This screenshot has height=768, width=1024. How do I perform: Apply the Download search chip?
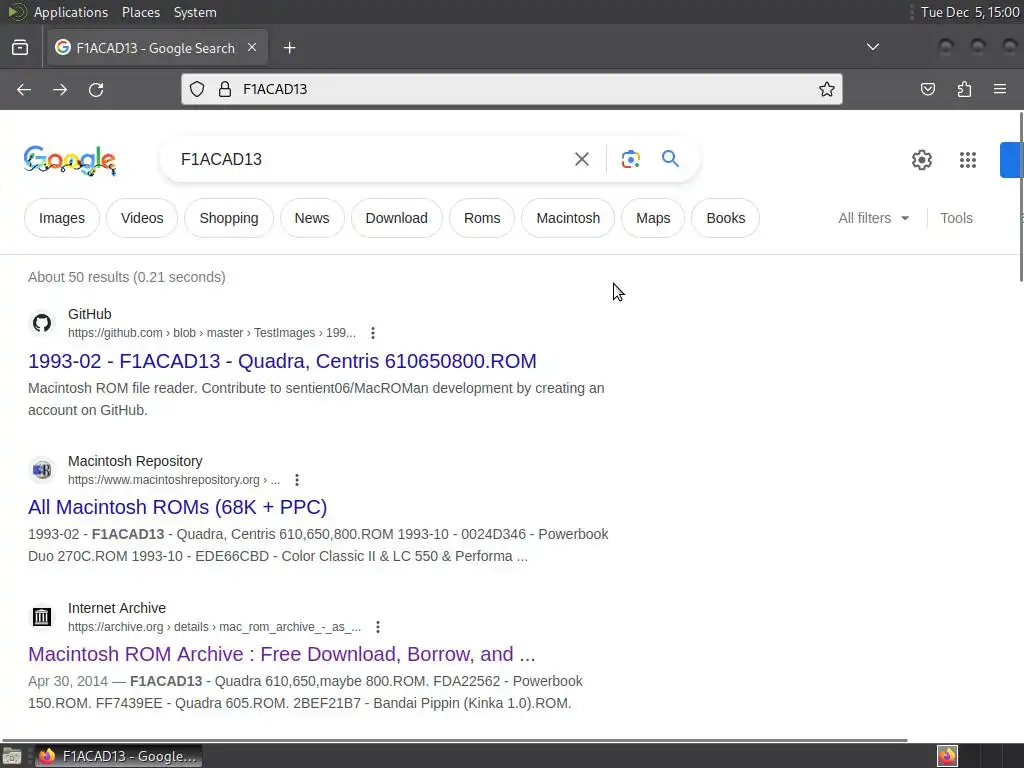(x=396, y=218)
